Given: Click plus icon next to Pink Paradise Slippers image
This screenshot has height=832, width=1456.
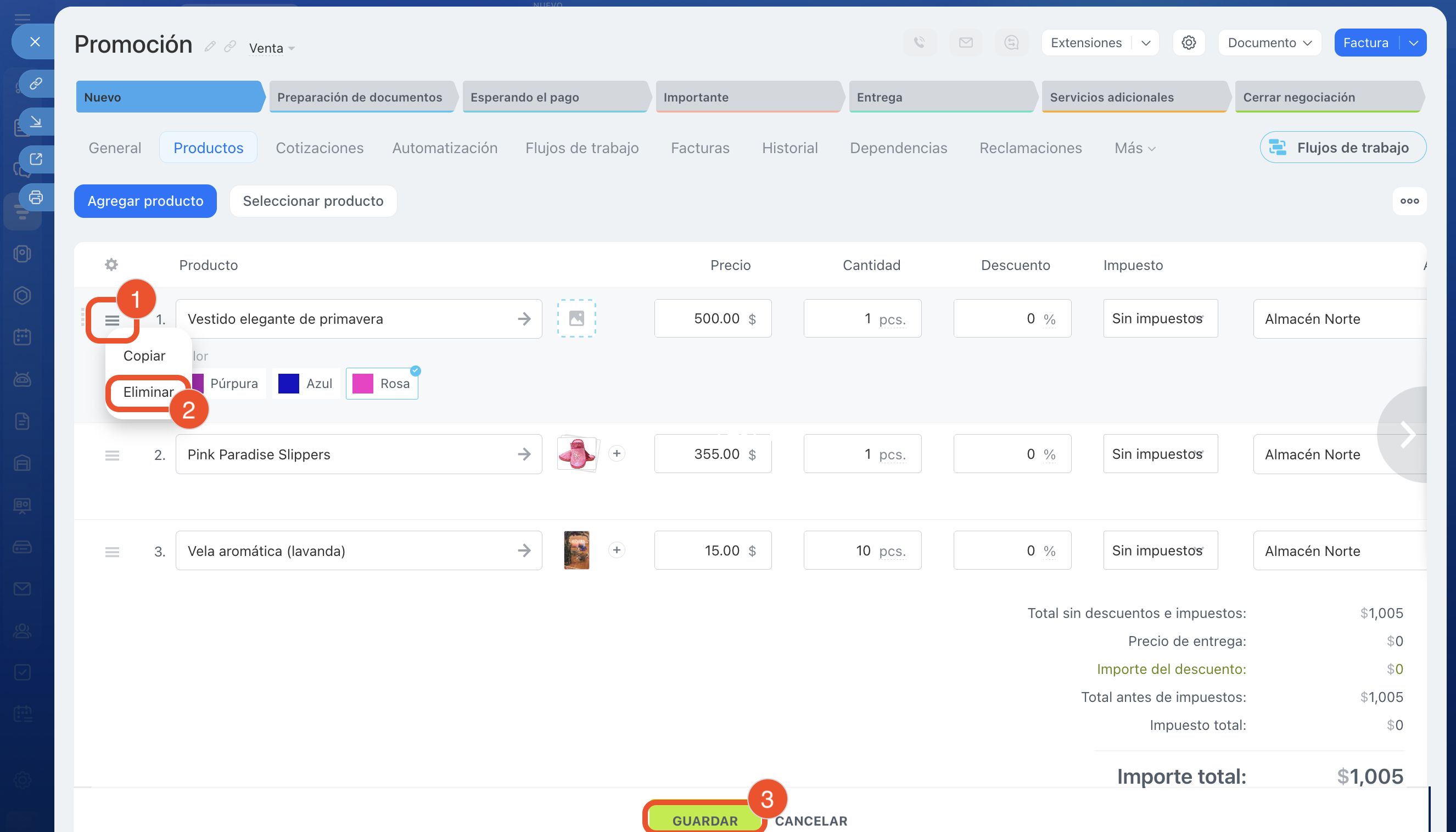Looking at the screenshot, I should click(616, 454).
